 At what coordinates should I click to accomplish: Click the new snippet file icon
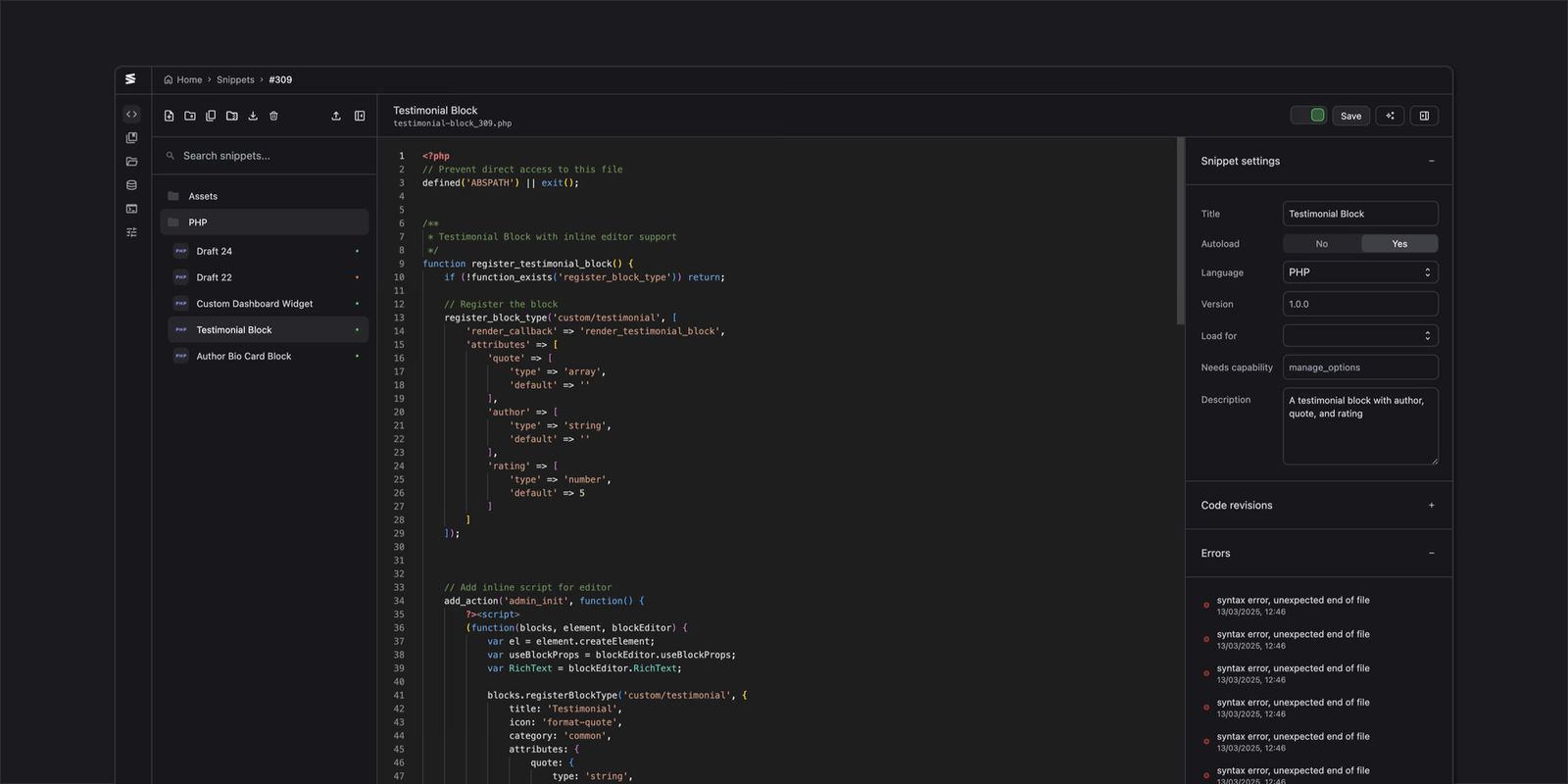tap(169, 116)
